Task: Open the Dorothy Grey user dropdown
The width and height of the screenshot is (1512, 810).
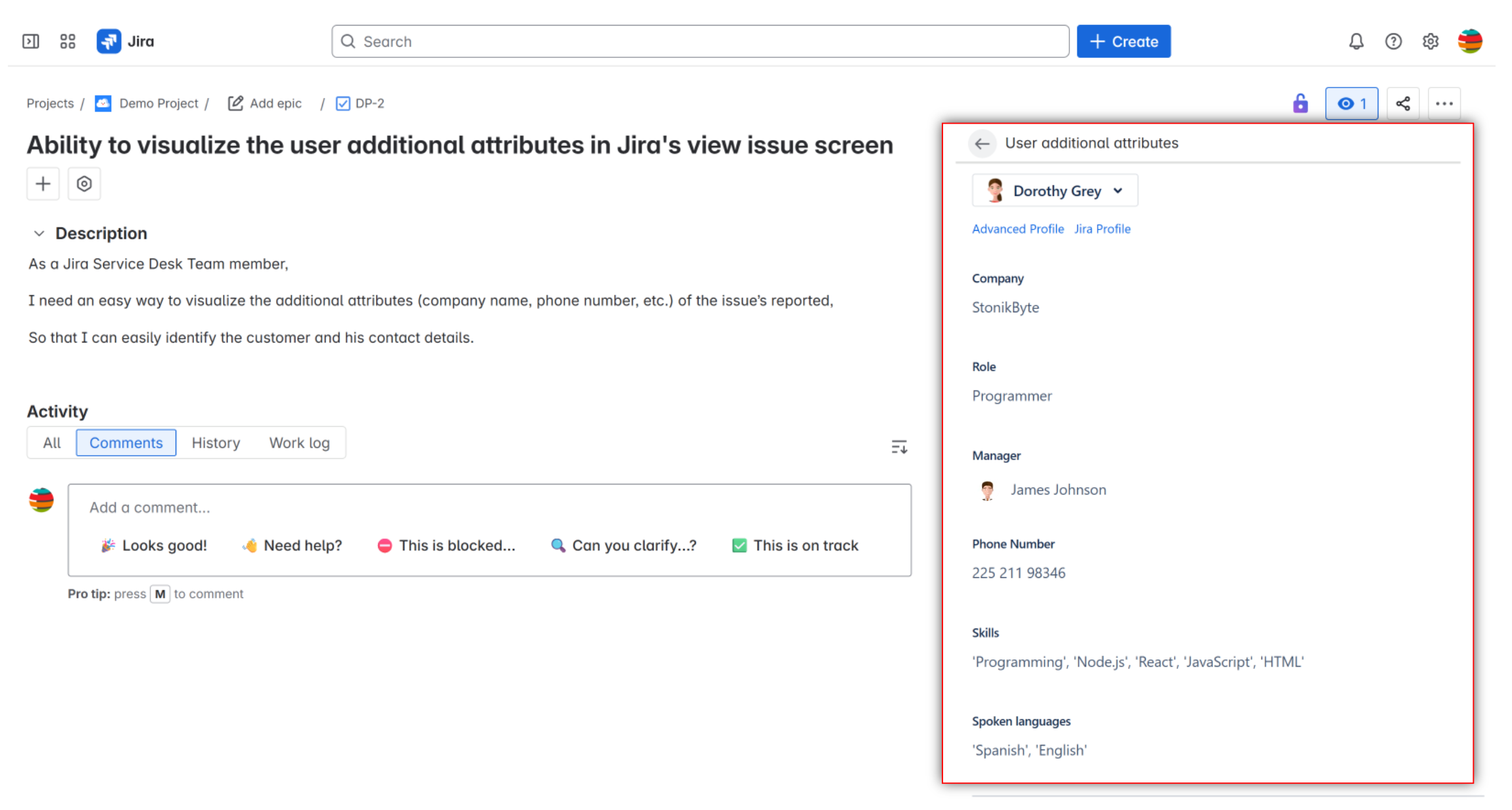Action: click(1055, 191)
